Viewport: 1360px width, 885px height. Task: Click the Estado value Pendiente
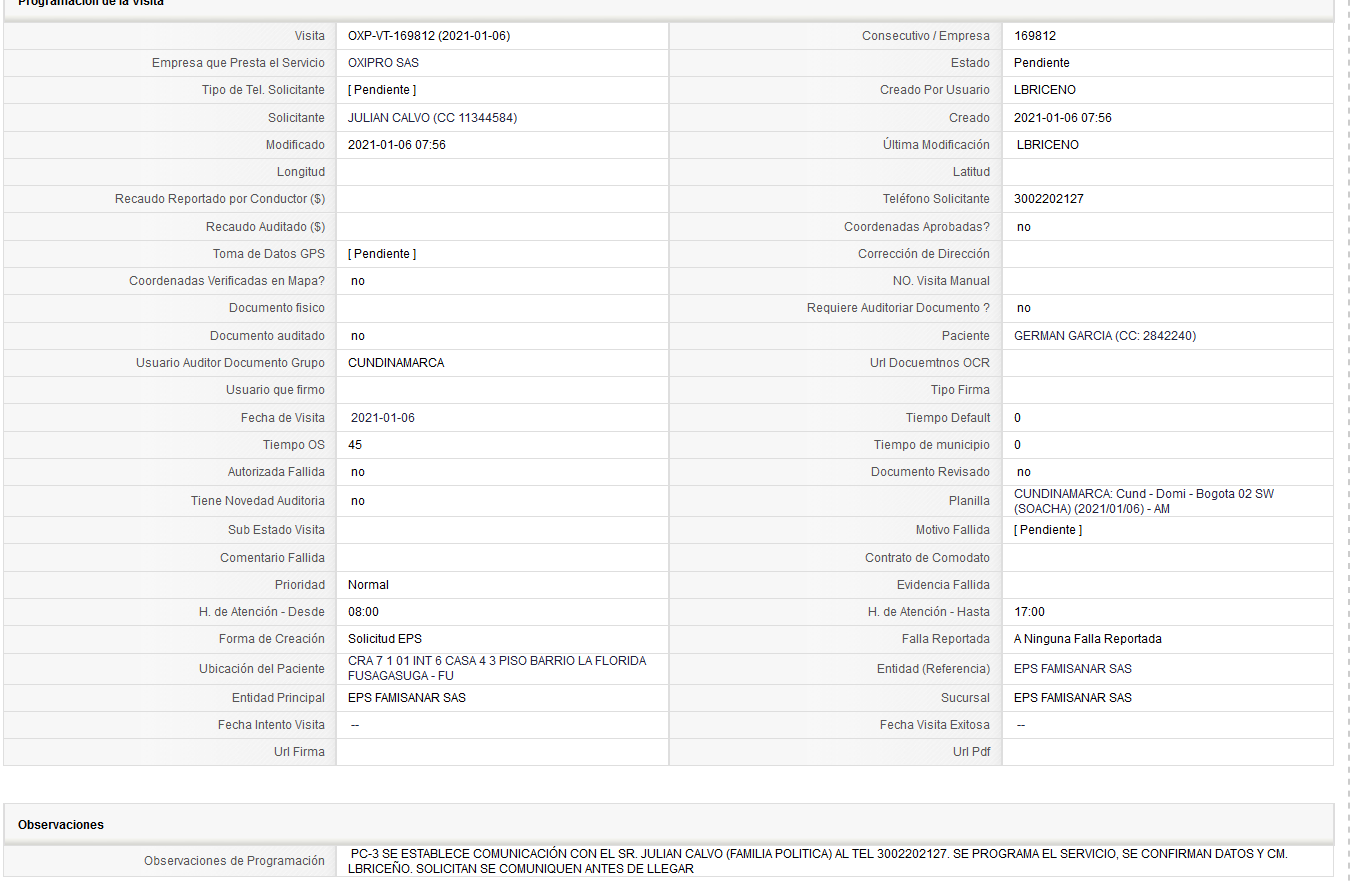tap(1042, 63)
